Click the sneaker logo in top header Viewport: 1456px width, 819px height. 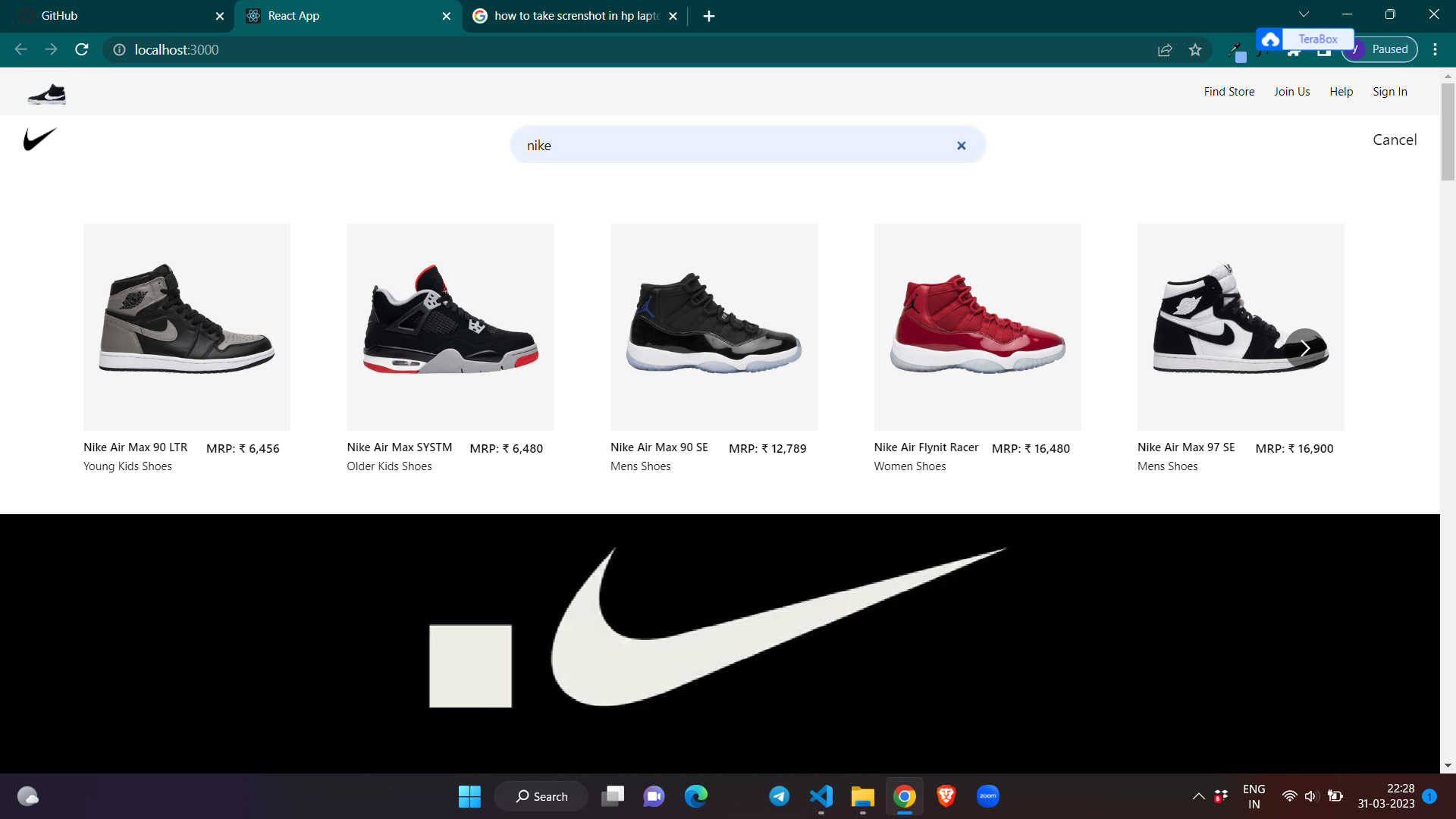tap(47, 94)
